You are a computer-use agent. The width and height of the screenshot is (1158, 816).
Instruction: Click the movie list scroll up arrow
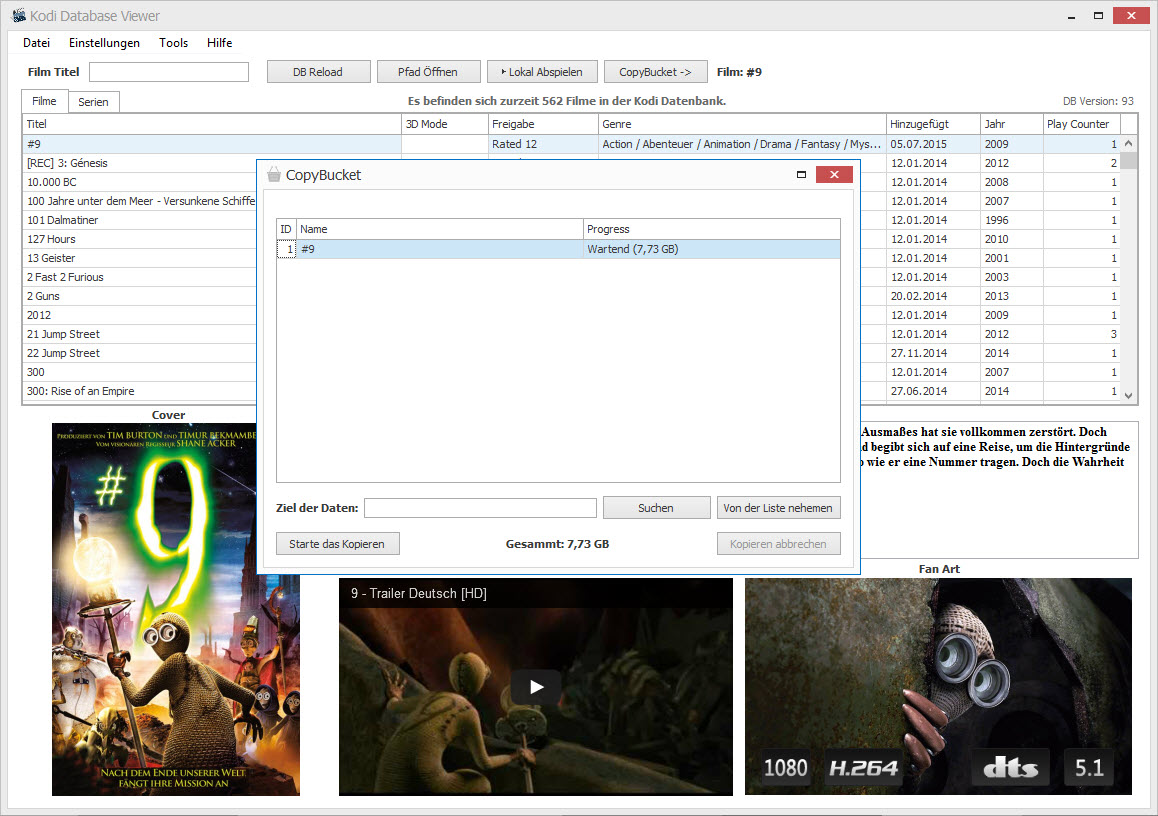click(x=1128, y=144)
